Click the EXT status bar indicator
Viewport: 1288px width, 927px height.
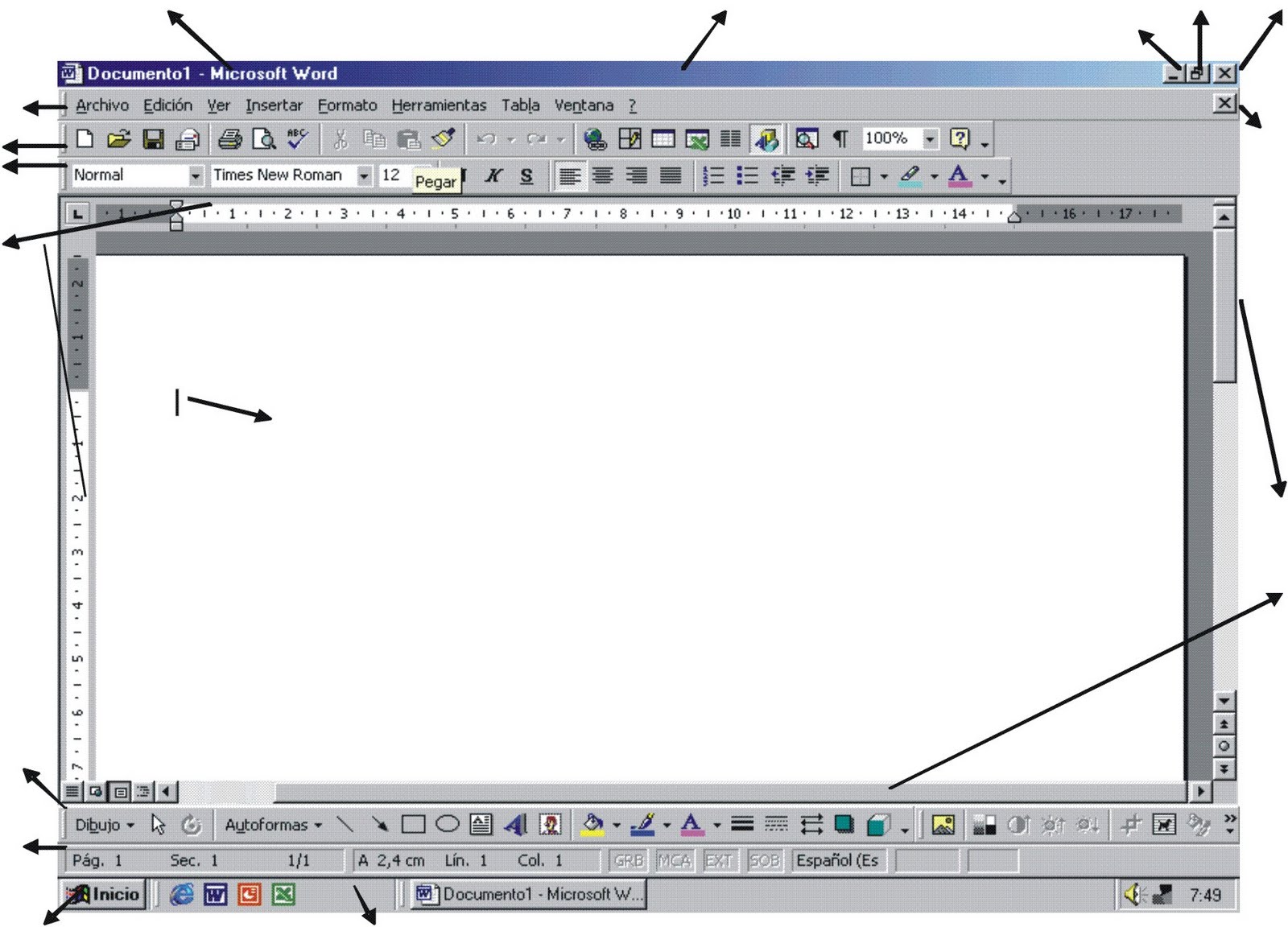[718, 861]
